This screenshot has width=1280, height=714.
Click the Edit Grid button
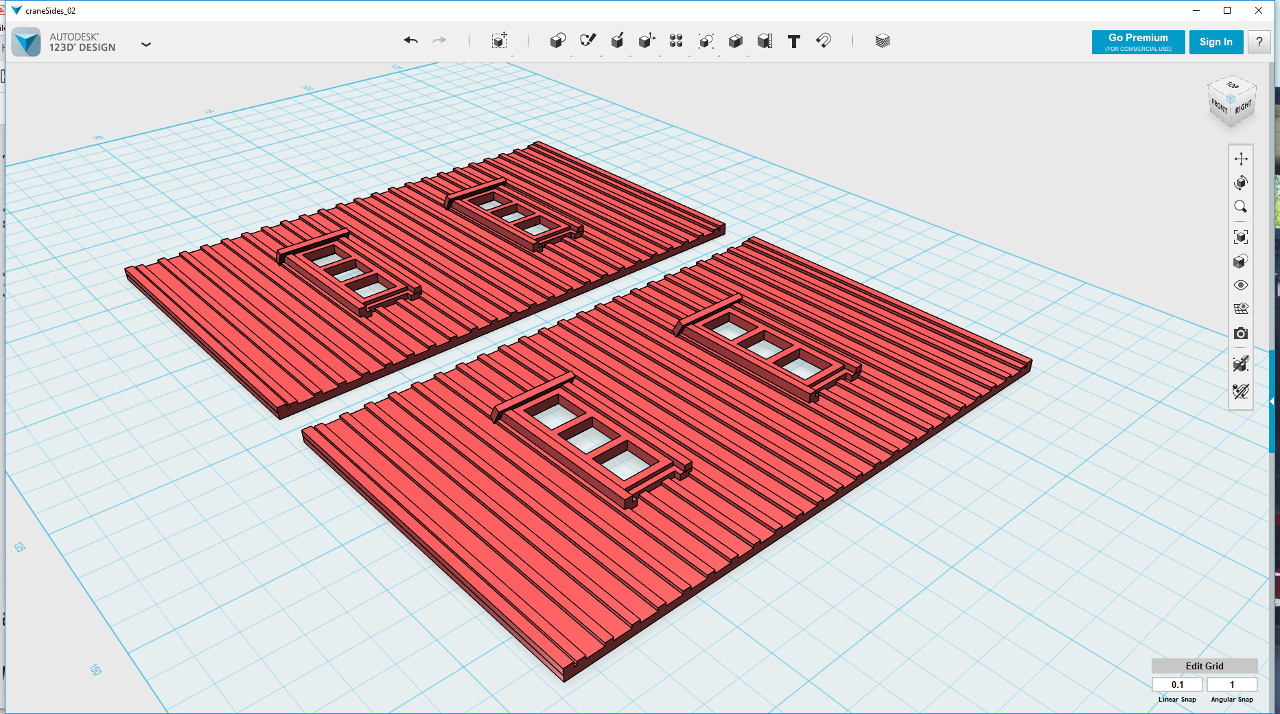(1204, 666)
